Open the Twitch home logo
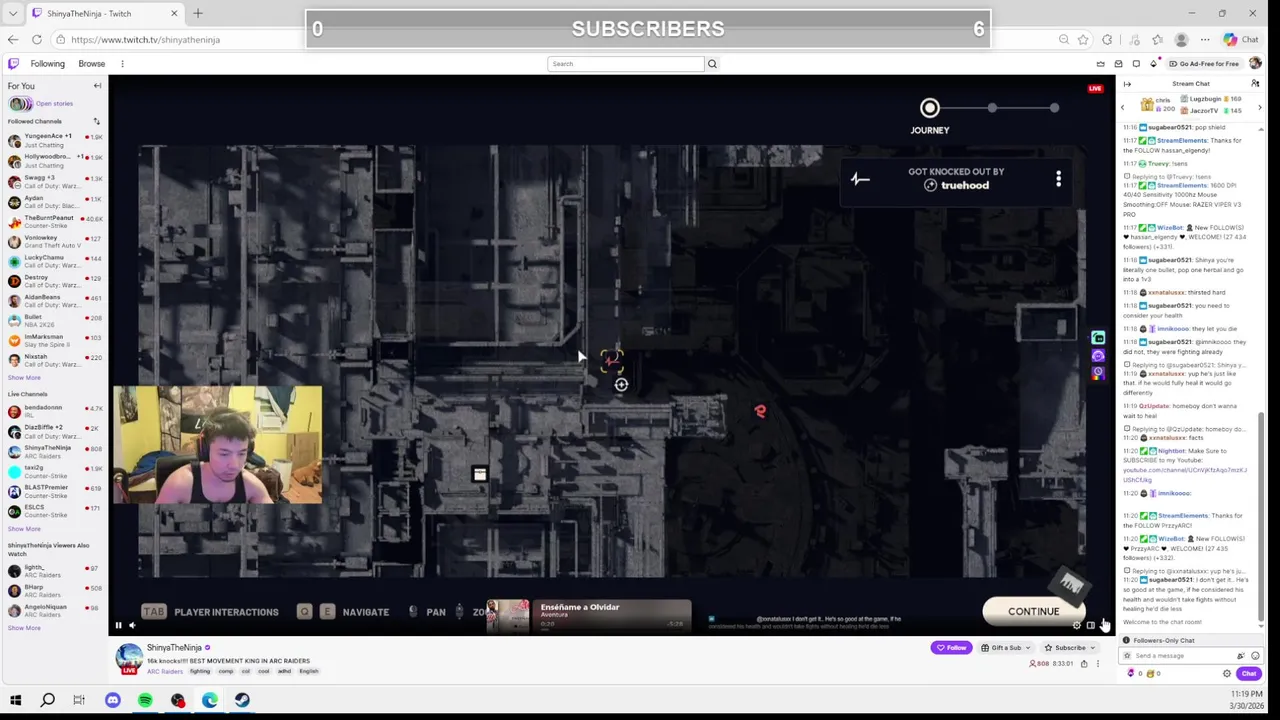This screenshot has height=720, width=1280. pos(13,63)
